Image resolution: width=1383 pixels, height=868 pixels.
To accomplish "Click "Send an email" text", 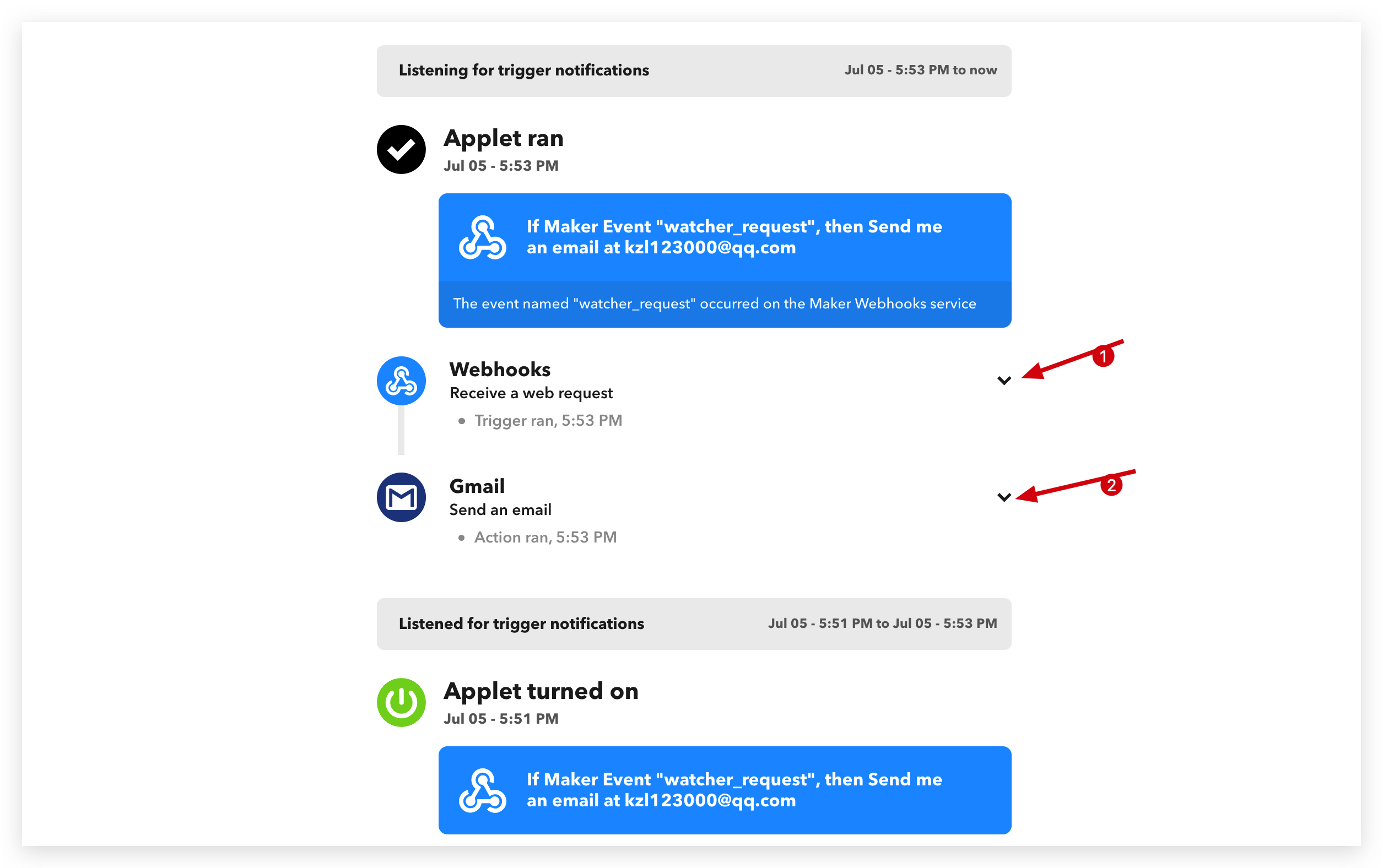I will point(500,510).
